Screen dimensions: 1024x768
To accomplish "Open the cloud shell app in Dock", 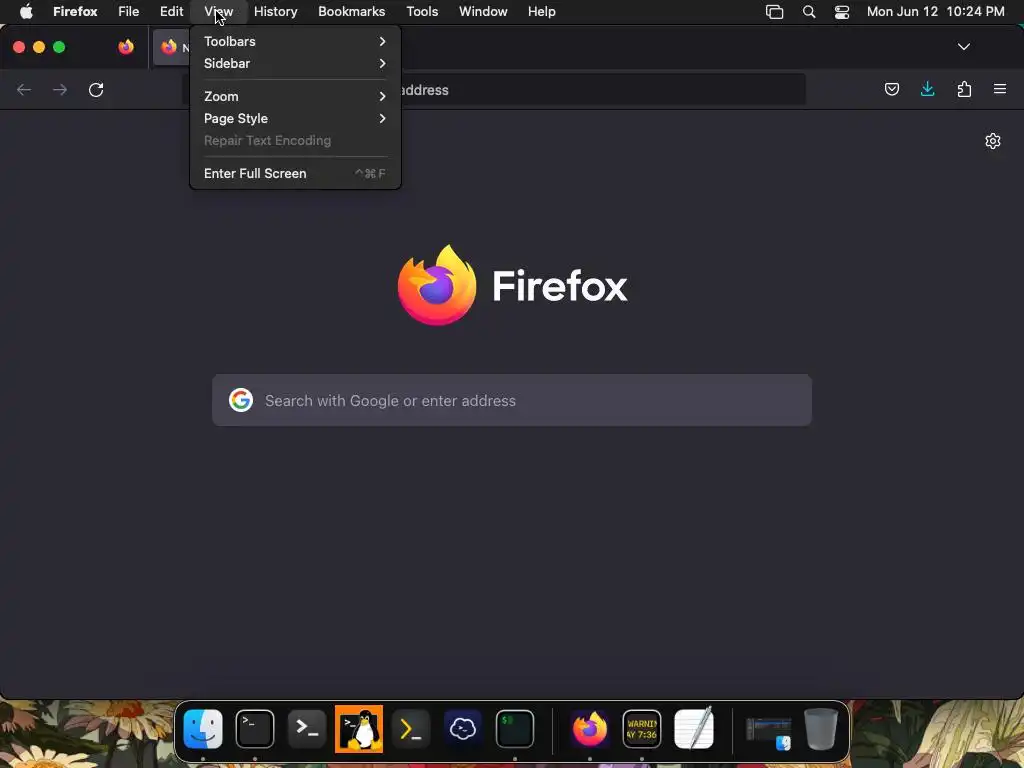I will pyautogui.click(x=462, y=728).
